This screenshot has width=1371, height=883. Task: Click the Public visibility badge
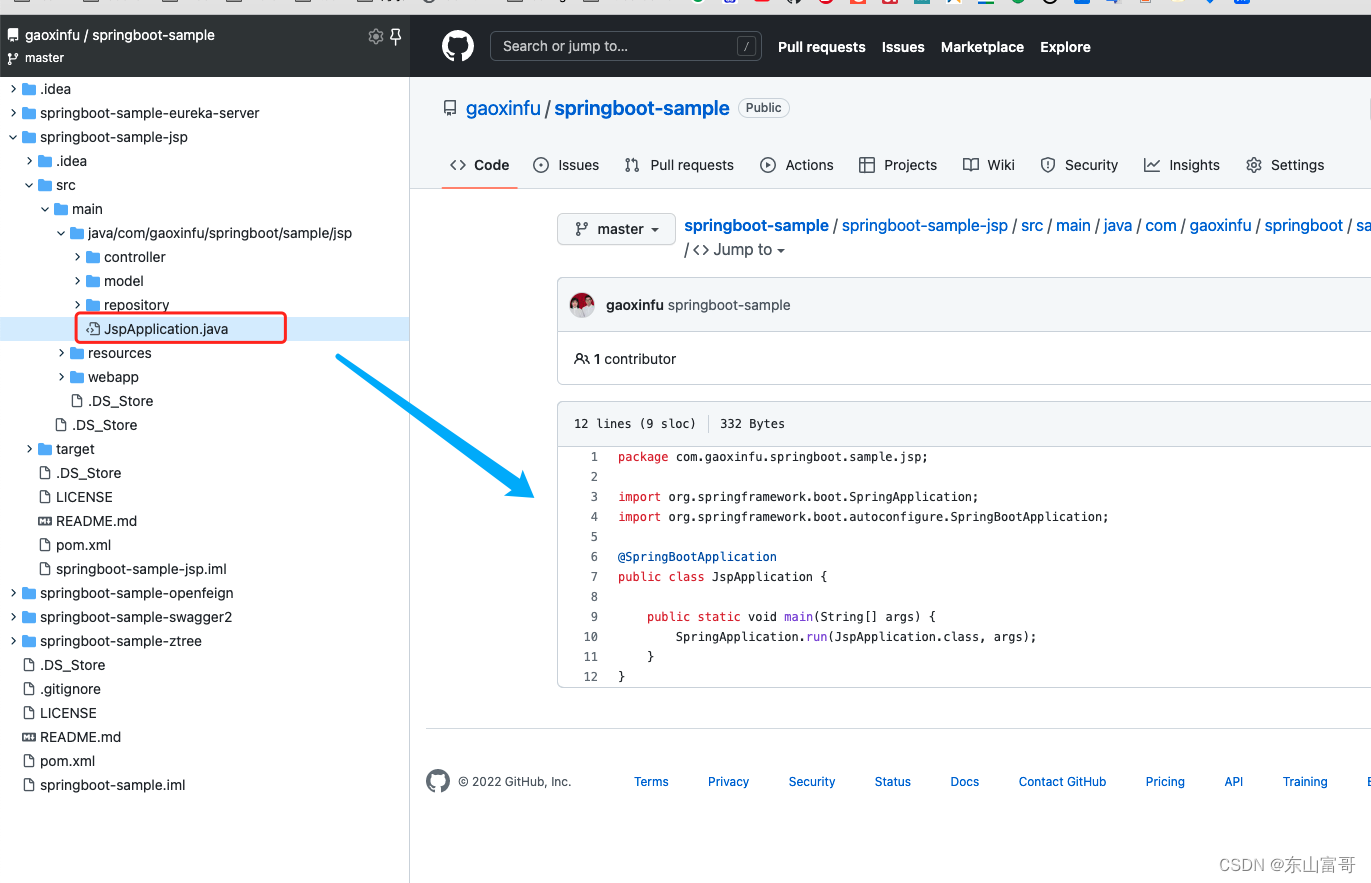point(763,108)
